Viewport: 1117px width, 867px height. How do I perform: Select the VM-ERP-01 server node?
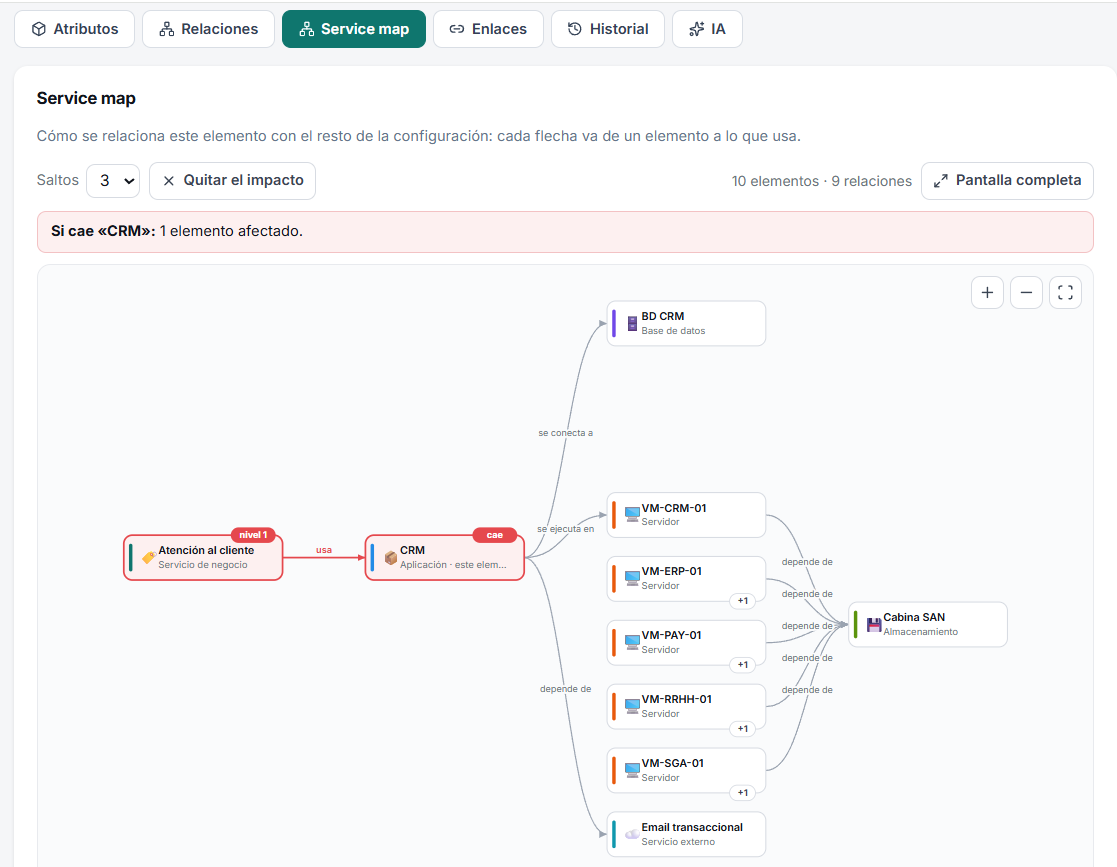tap(687, 578)
